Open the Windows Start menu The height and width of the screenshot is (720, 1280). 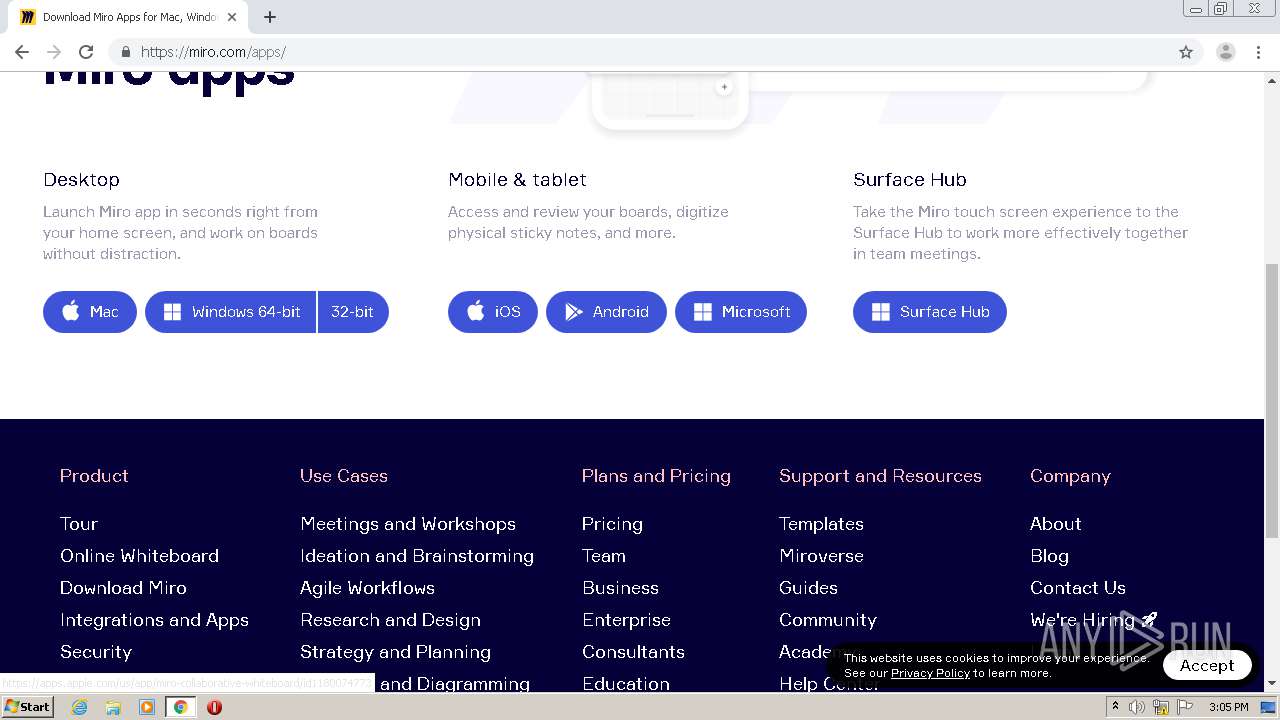pyautogui.click(x=27, y=707)
